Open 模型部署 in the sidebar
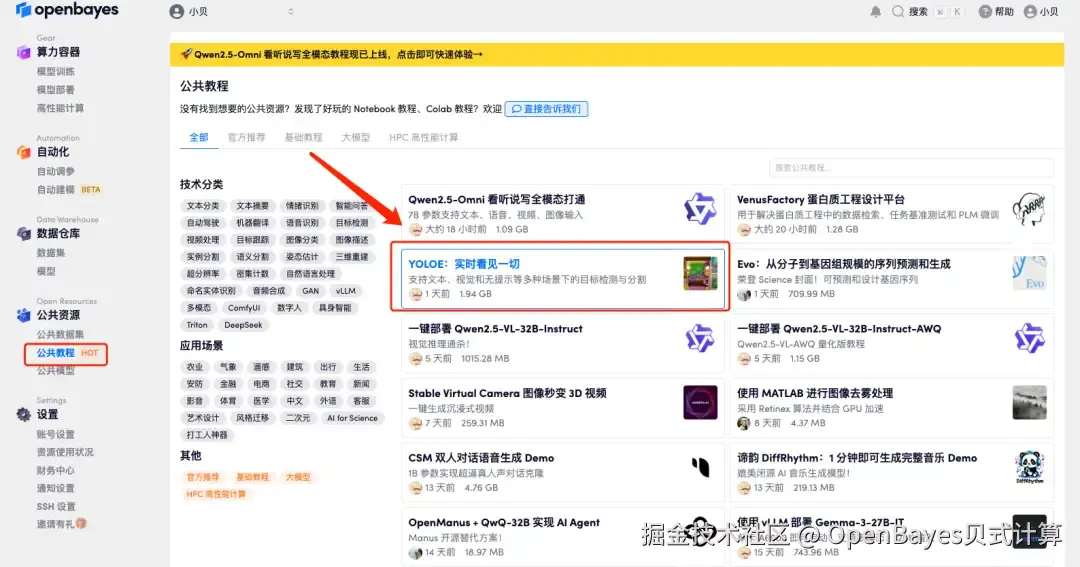This screenshot has width=1080, height=567. click(55, 90)
